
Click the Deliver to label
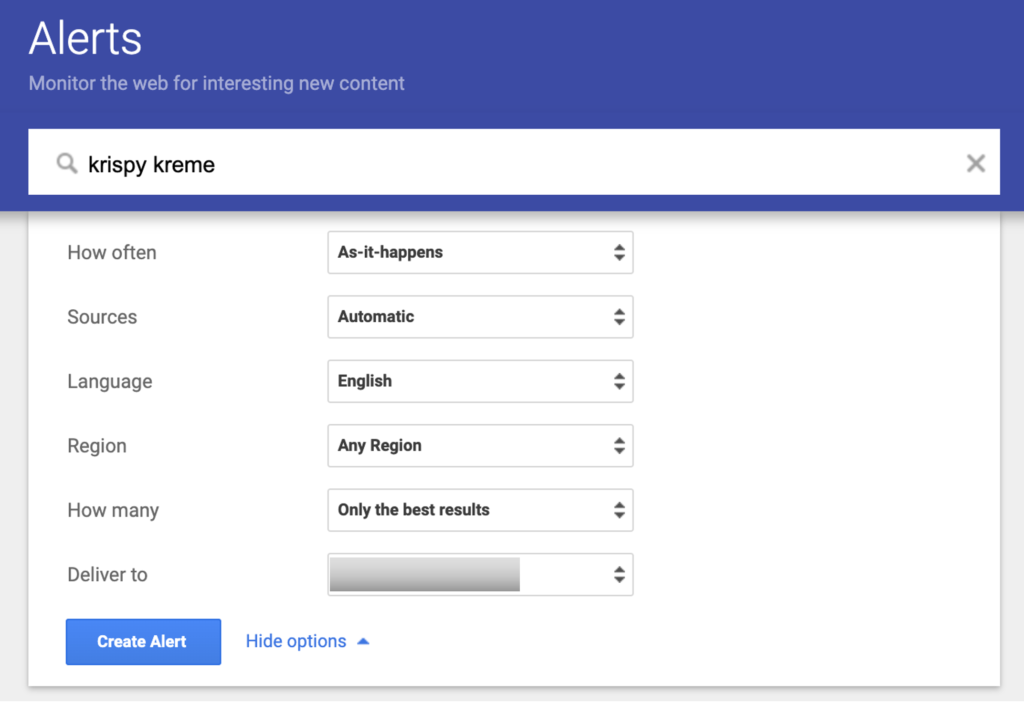click(107, 575)
